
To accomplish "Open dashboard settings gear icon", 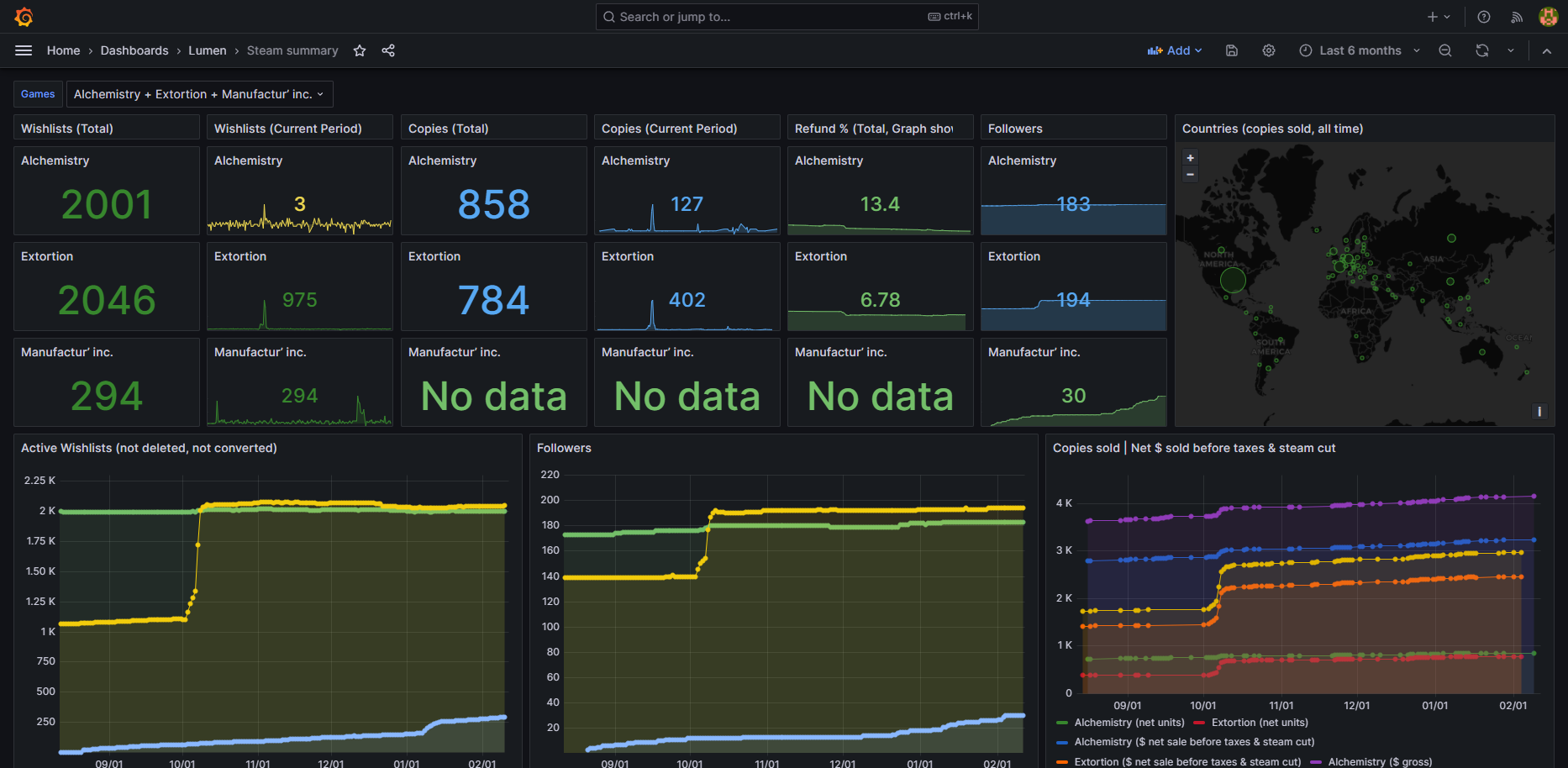I will 1269,50.
